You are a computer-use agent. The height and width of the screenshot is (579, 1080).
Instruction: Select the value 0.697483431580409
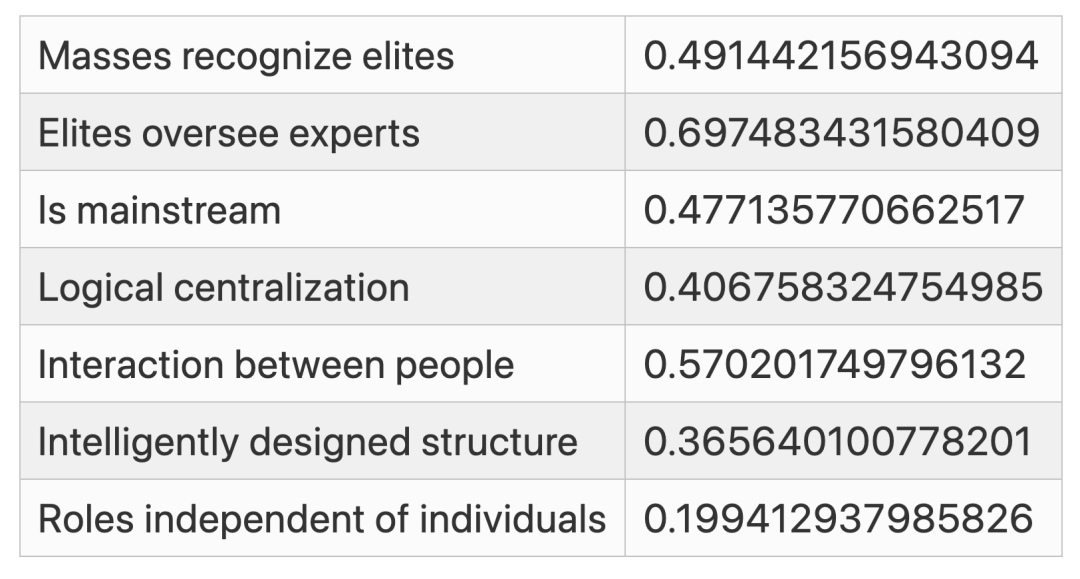(841, 133)
